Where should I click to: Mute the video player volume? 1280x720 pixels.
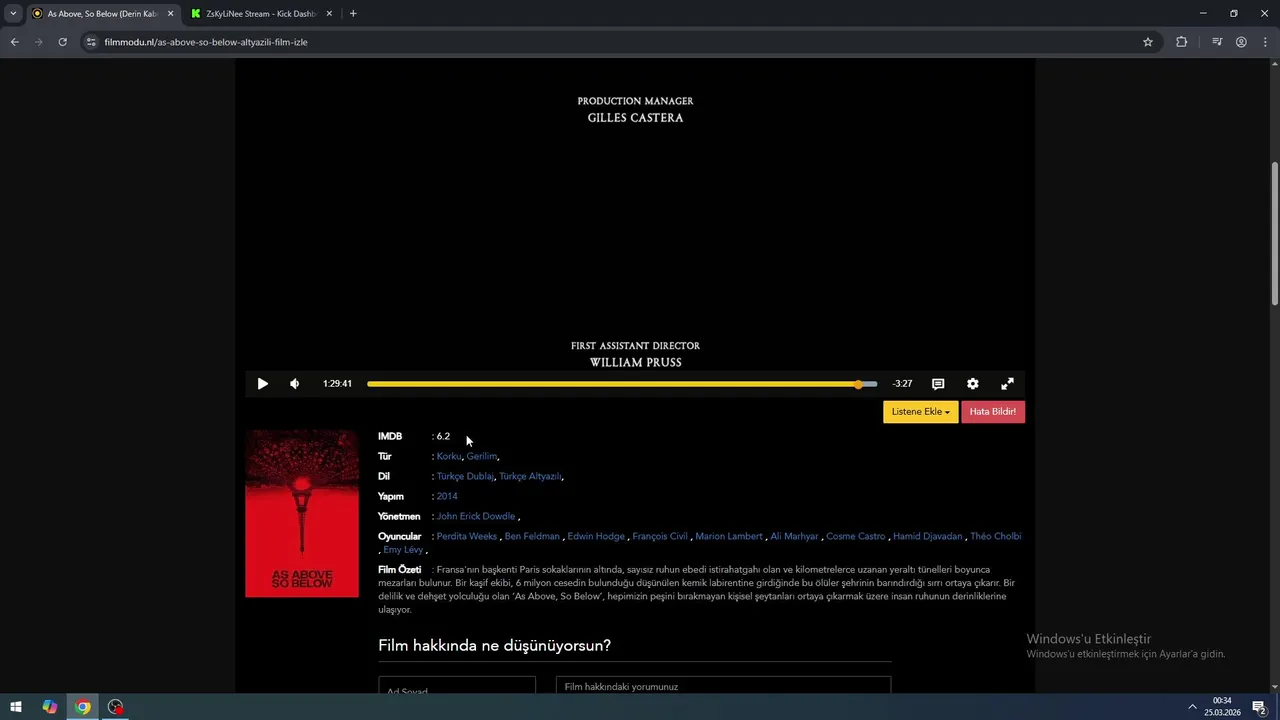(x=294, y=384)
